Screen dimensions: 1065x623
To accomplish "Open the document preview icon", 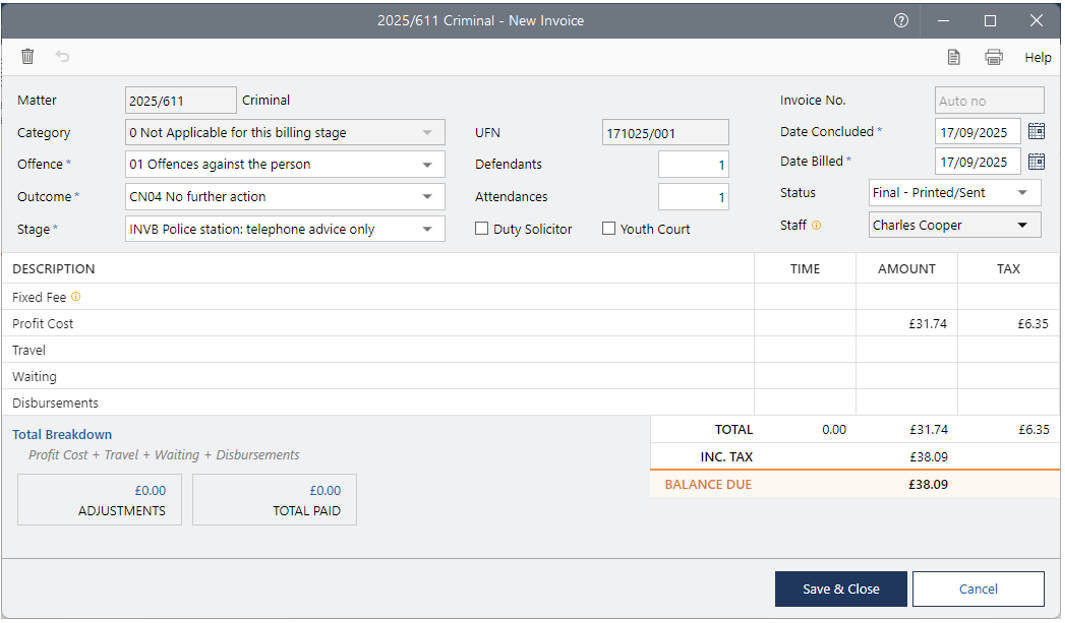I will click(x=954, y=57).
